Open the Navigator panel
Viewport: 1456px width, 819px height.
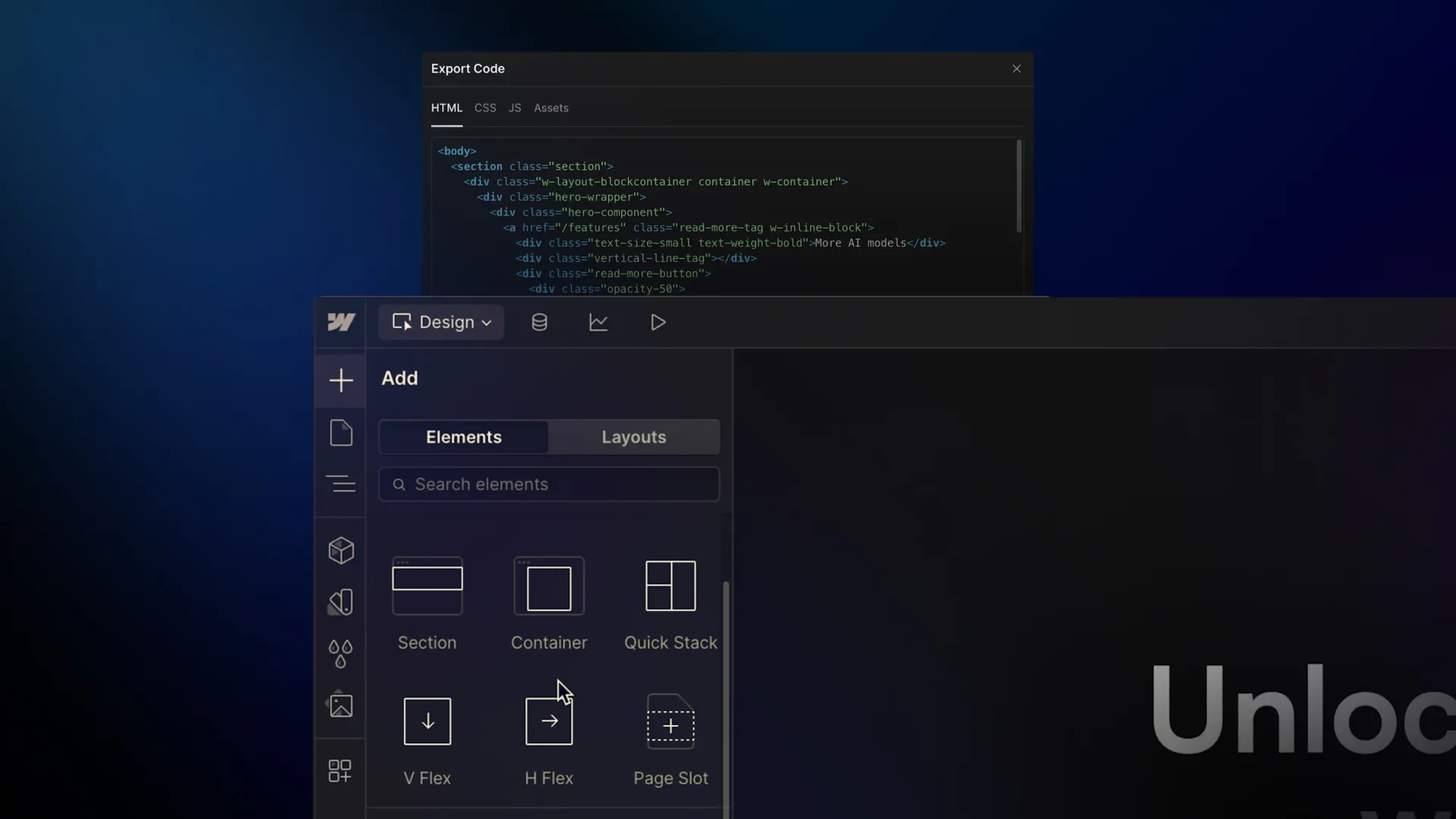click(x=340, y=484)
